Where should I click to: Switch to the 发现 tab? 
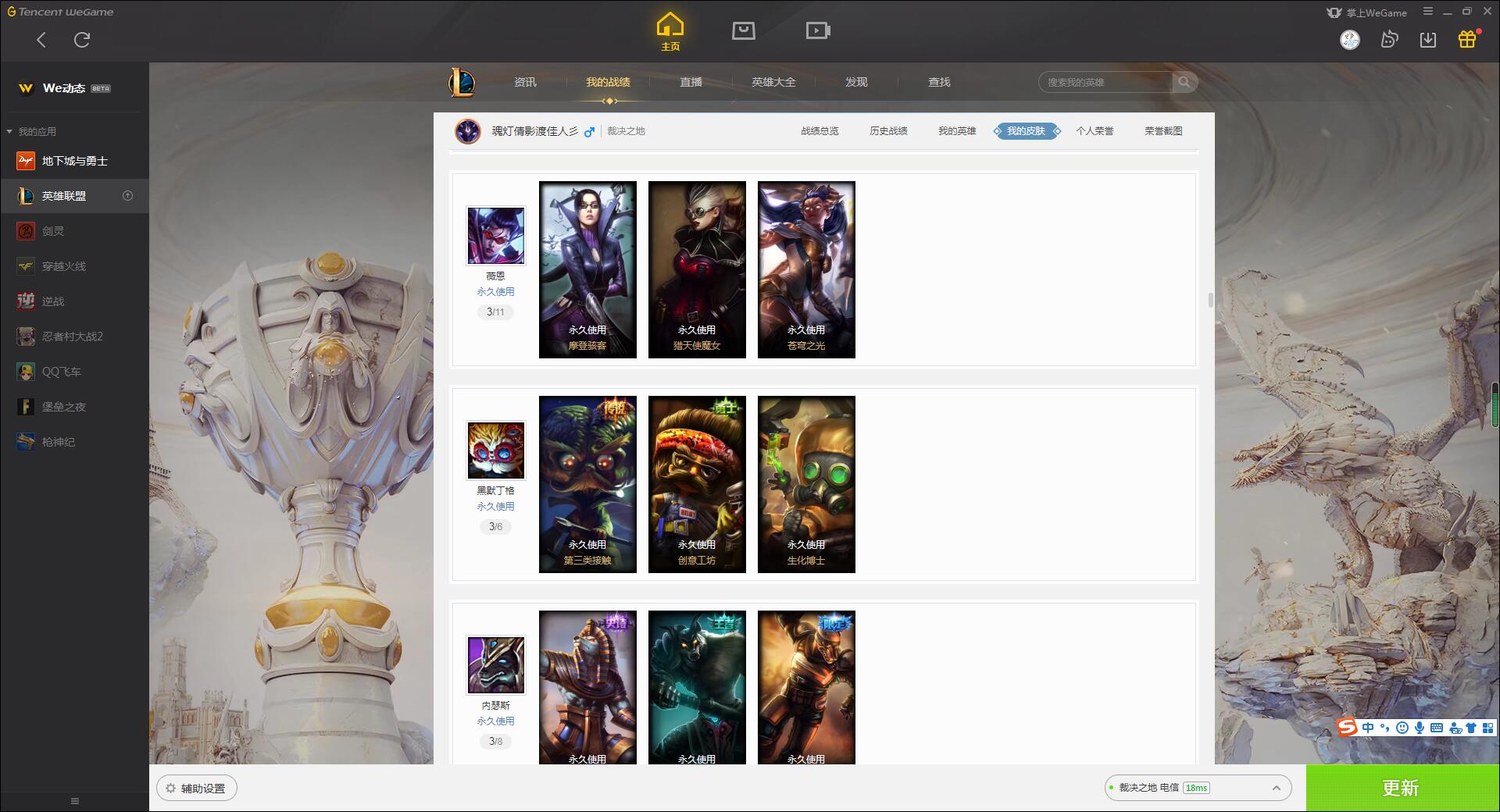(856, 82)
